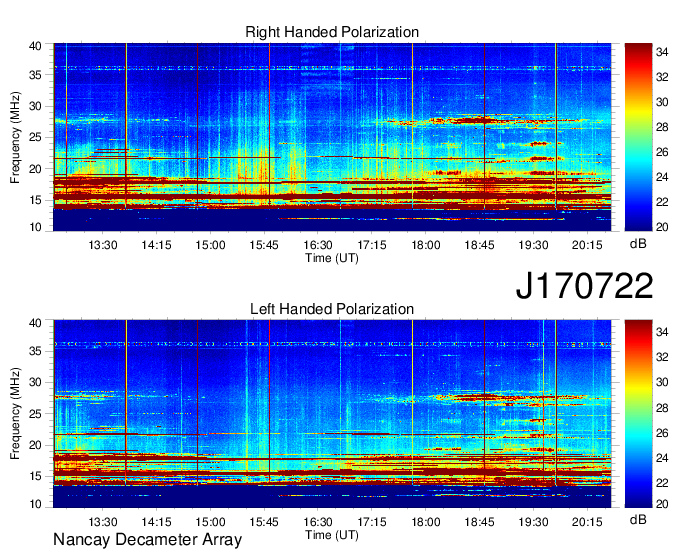This screenshot has width=680, height=552.
Task: Click the 16:30 time tick on the Right Handed plot
Action: pos(318,245)
